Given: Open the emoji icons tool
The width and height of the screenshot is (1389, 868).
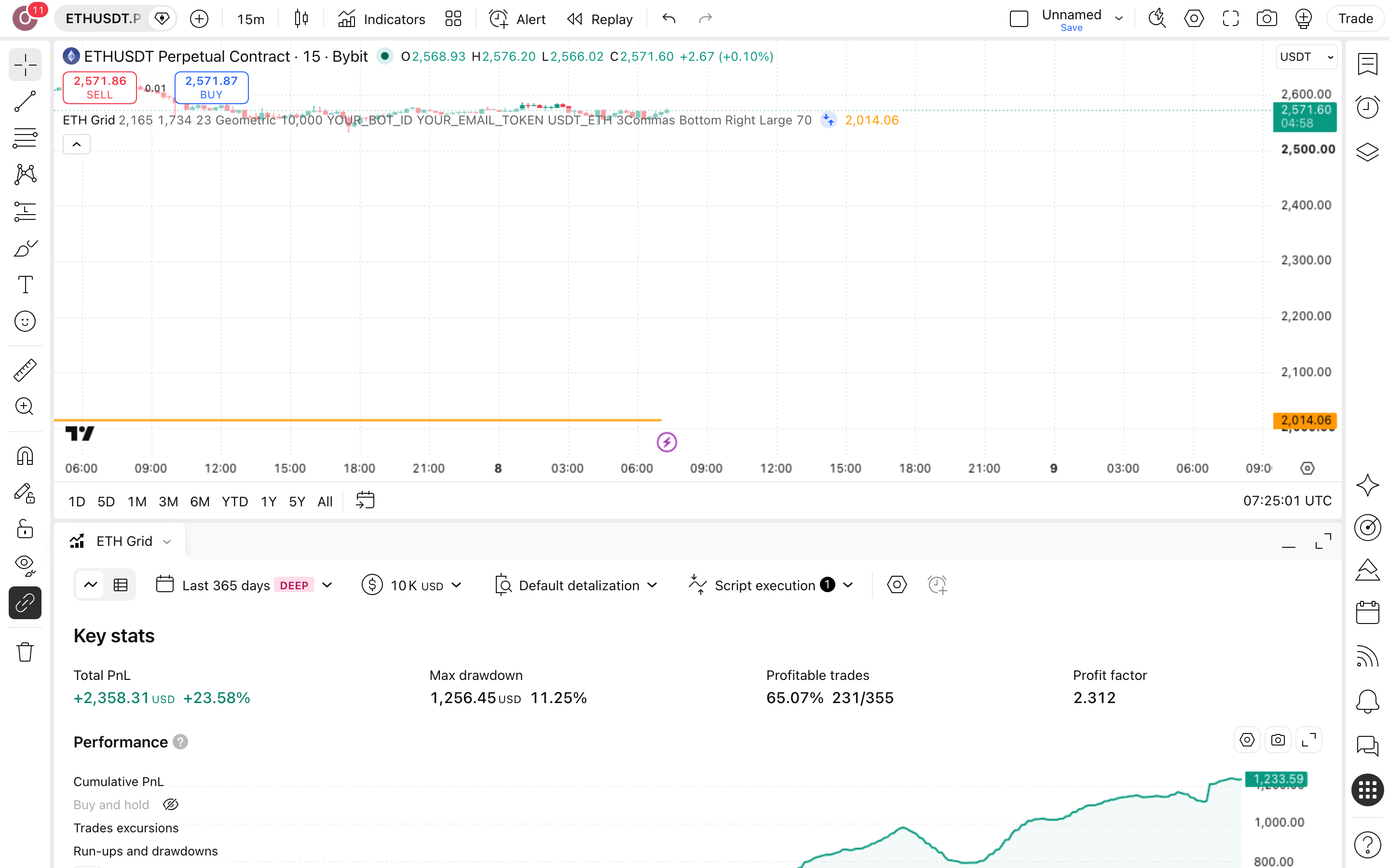Looking at the screenshot, I should (x=25, y=322).
